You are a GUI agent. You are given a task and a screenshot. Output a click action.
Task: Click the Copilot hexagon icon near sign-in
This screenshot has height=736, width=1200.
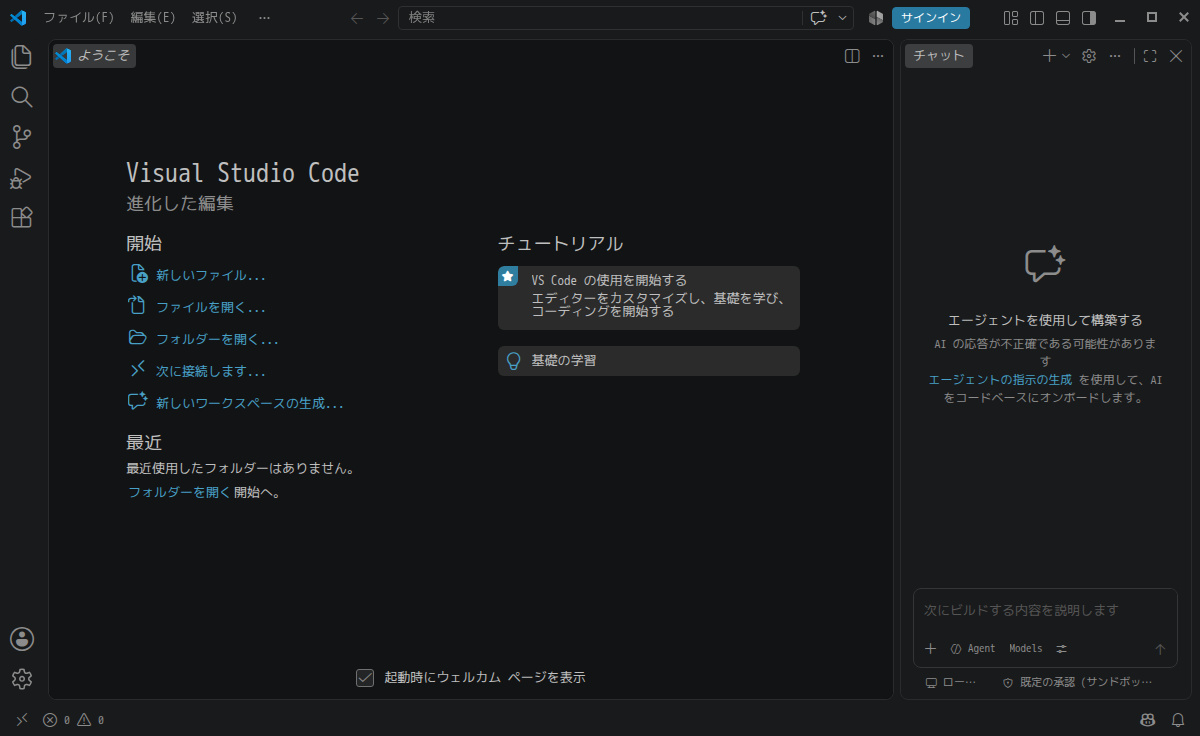(876, 18)
